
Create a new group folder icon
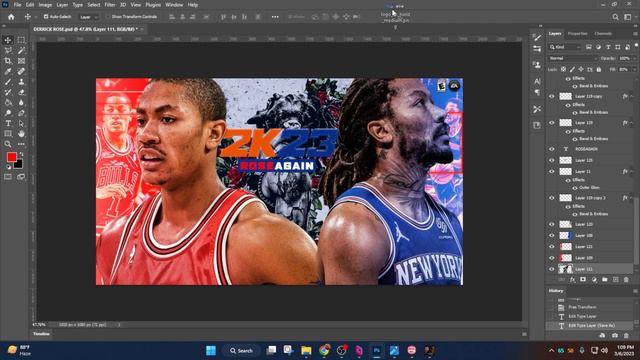coord(604,280)
